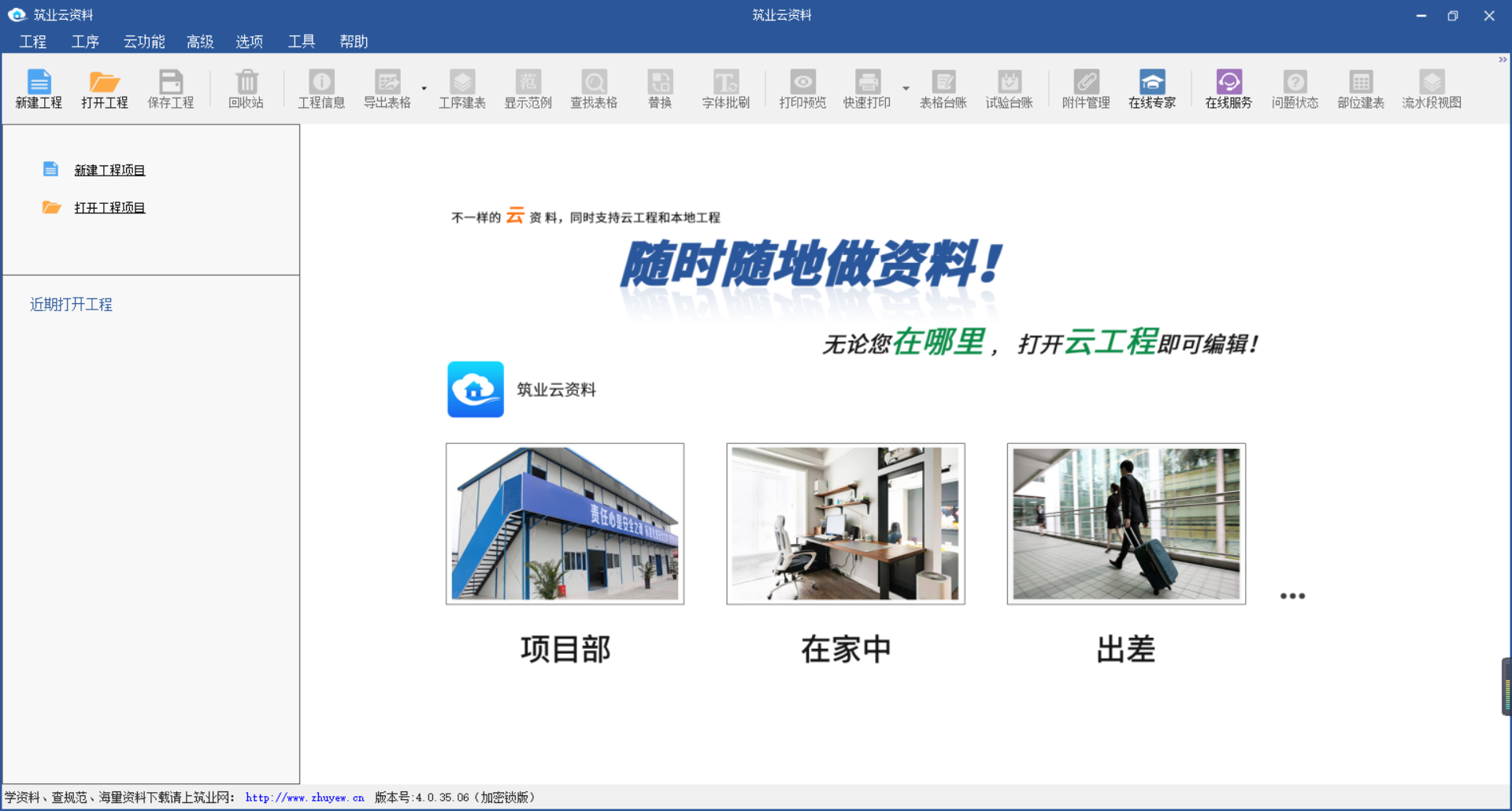Click the 导出表格 export icon

[387, 88]
